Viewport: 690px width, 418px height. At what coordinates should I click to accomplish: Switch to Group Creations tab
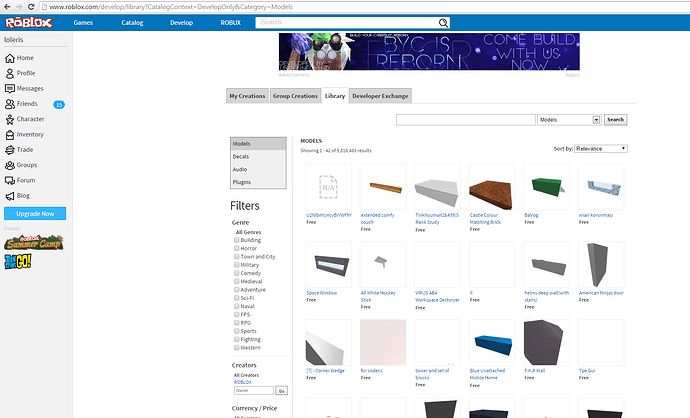295,96
